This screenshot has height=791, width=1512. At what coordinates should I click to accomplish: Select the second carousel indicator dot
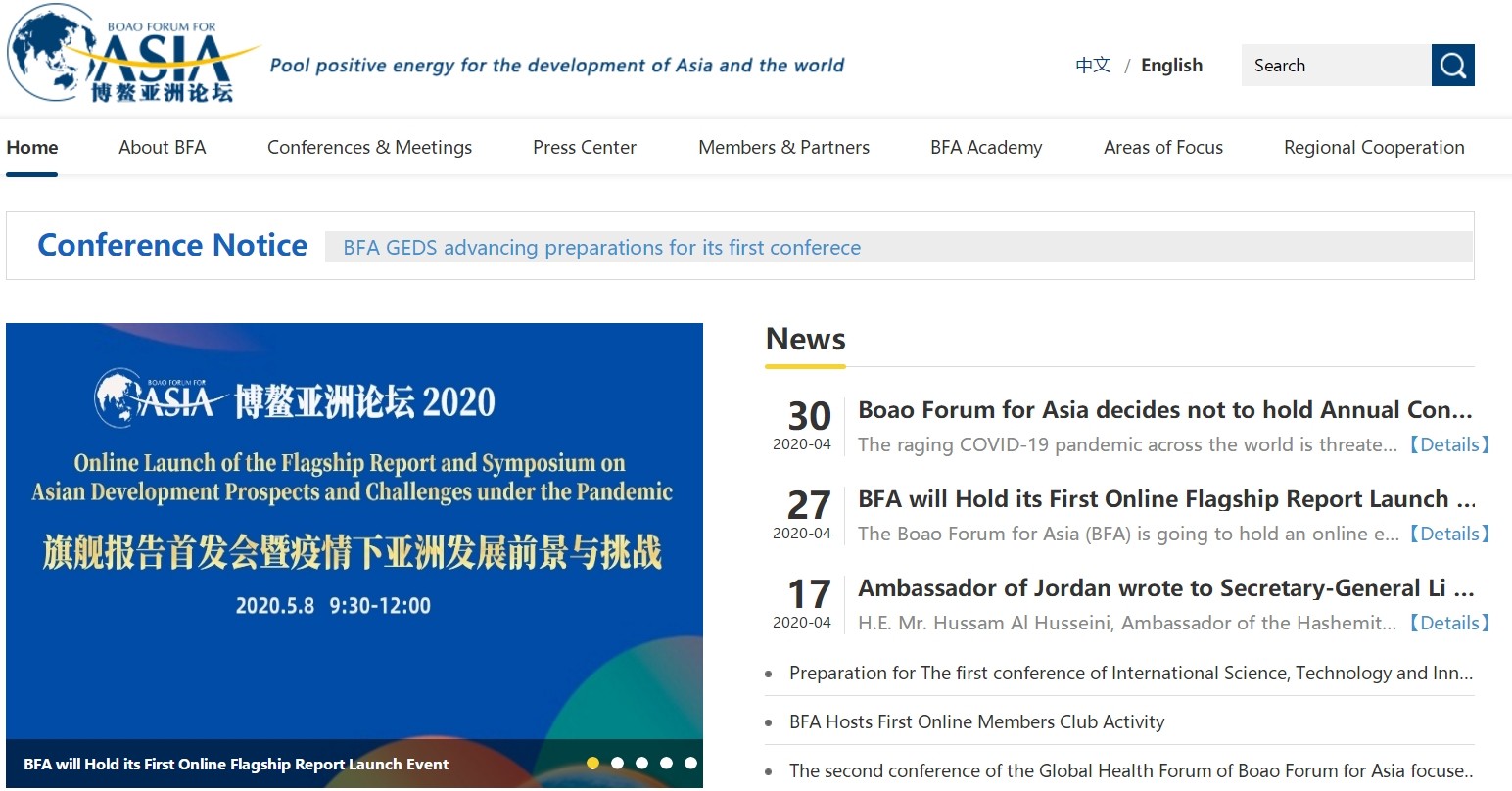[617, 763]
